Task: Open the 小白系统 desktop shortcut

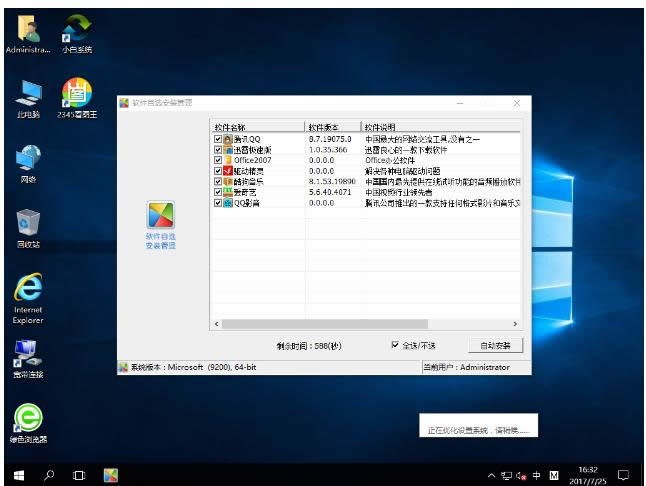Action: pyautogui.click(x=77, y=28)
